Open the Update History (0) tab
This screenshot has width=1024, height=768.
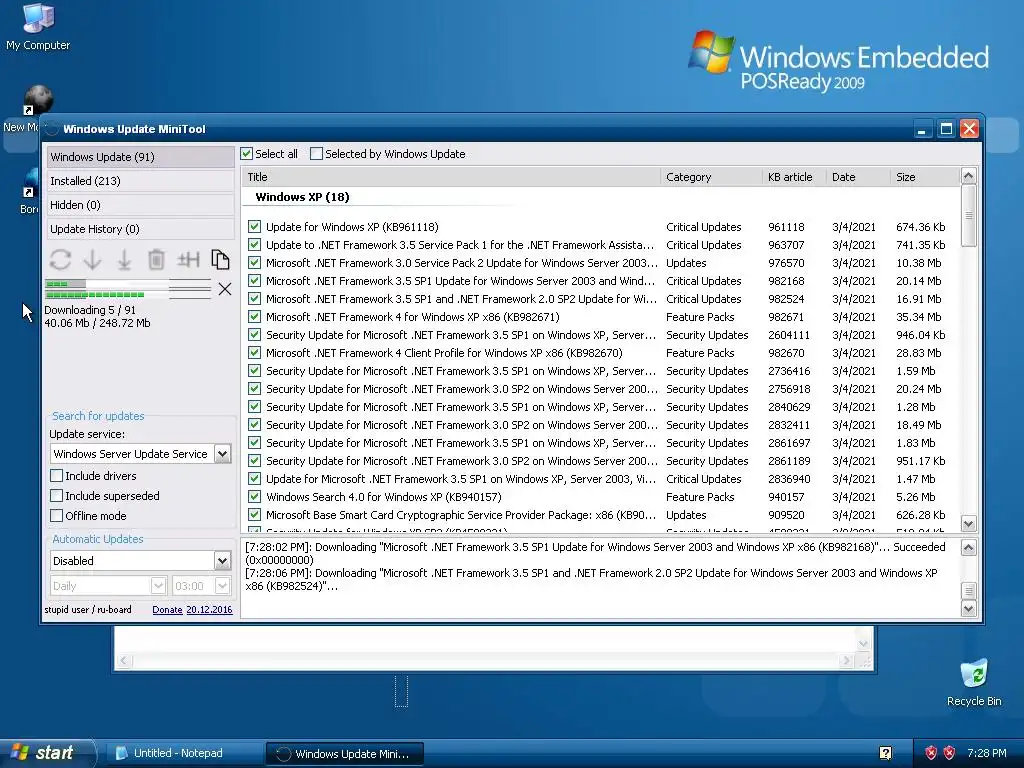[x=140, y=229]
